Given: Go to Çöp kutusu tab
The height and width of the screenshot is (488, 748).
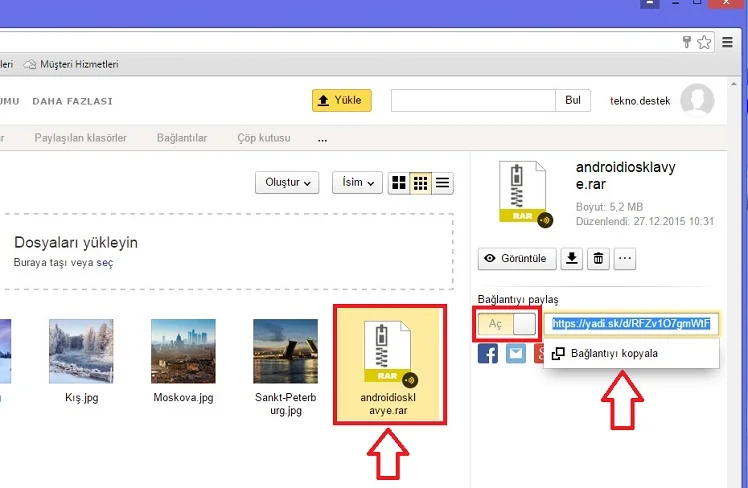Looking at the screenshot, I should point(264,137).
